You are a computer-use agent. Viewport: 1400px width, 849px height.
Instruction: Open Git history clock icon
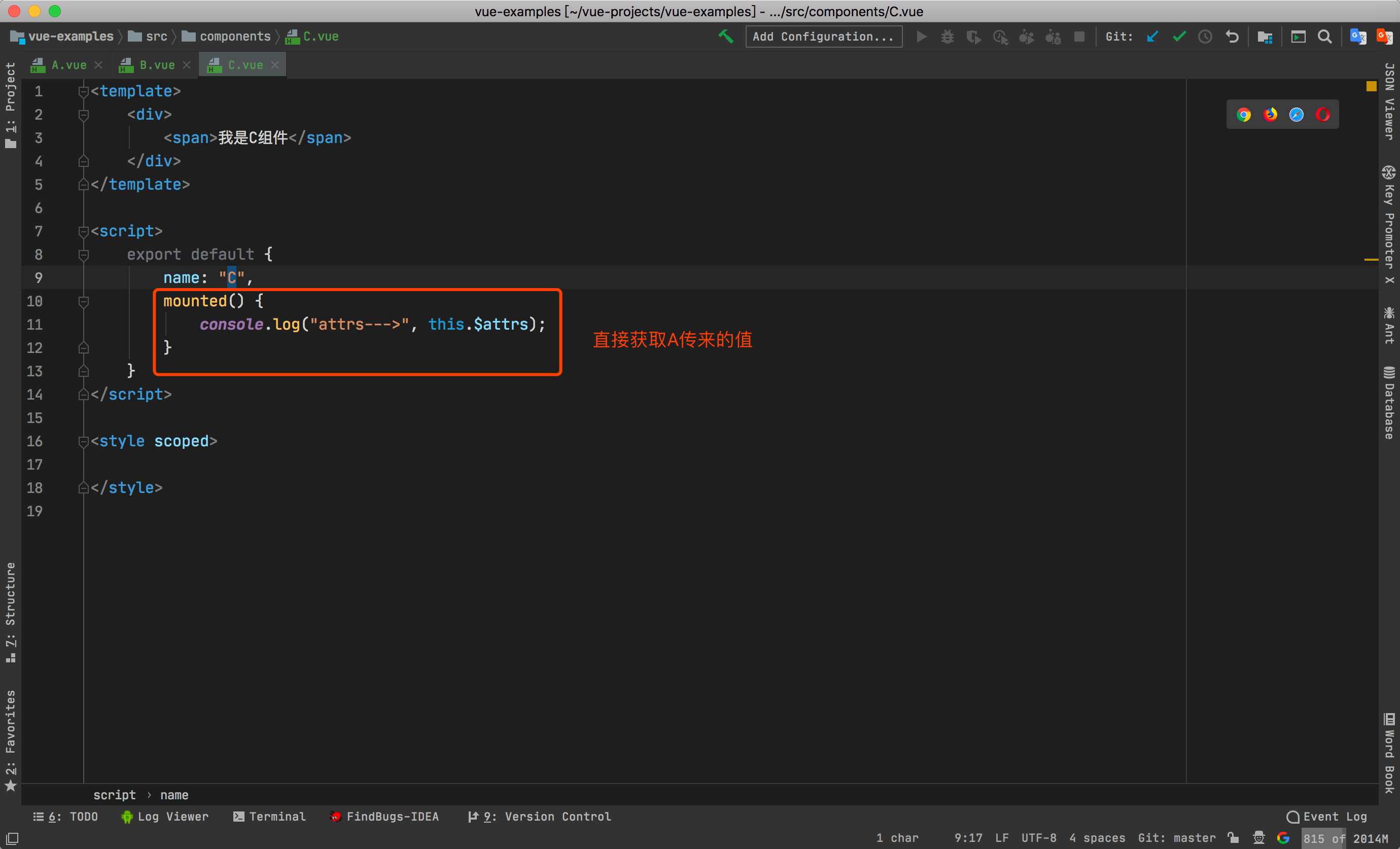pyautogui.click(x=1205, y=37)
